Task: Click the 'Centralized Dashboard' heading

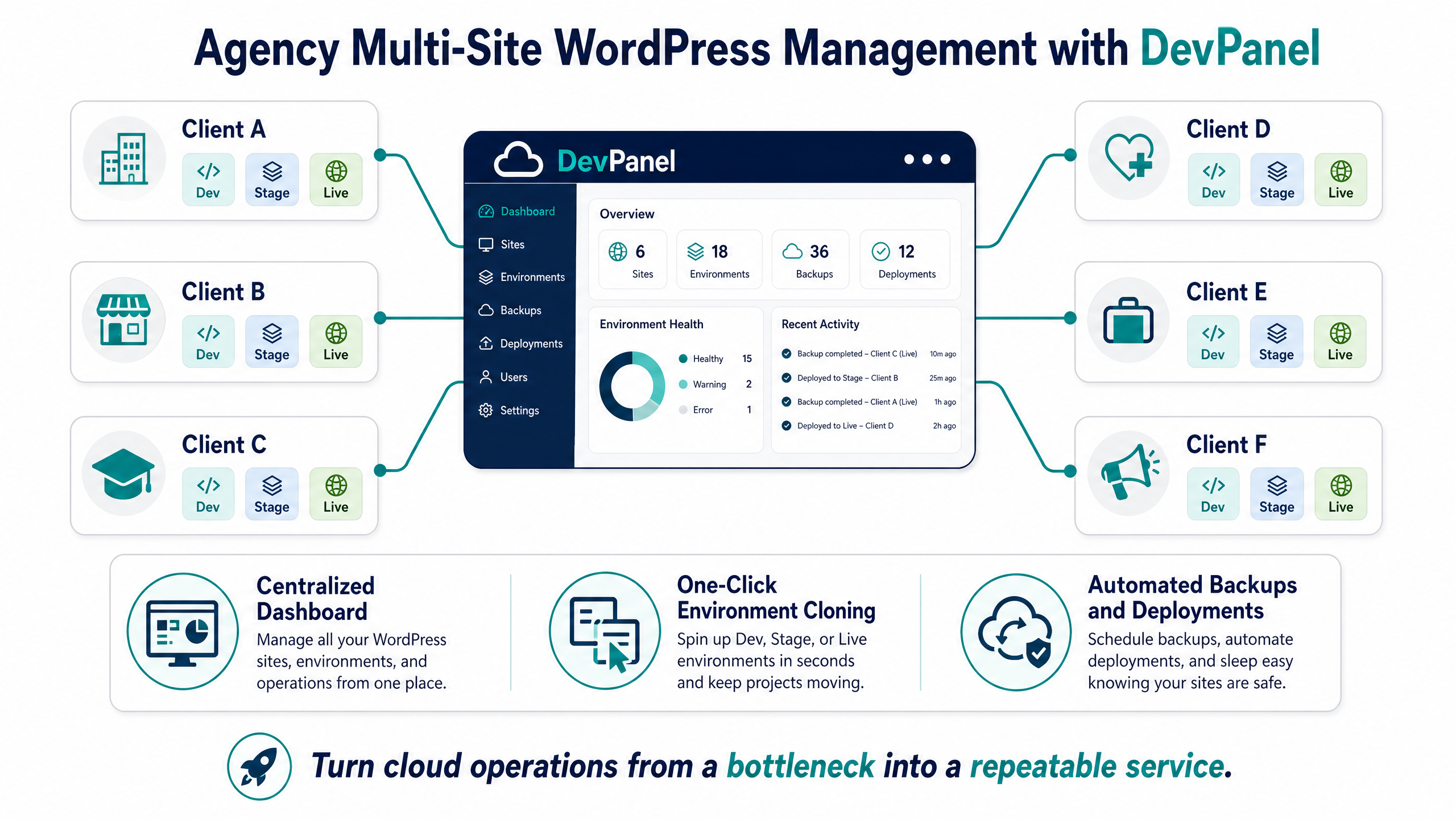Action: [x=316, y=599]
